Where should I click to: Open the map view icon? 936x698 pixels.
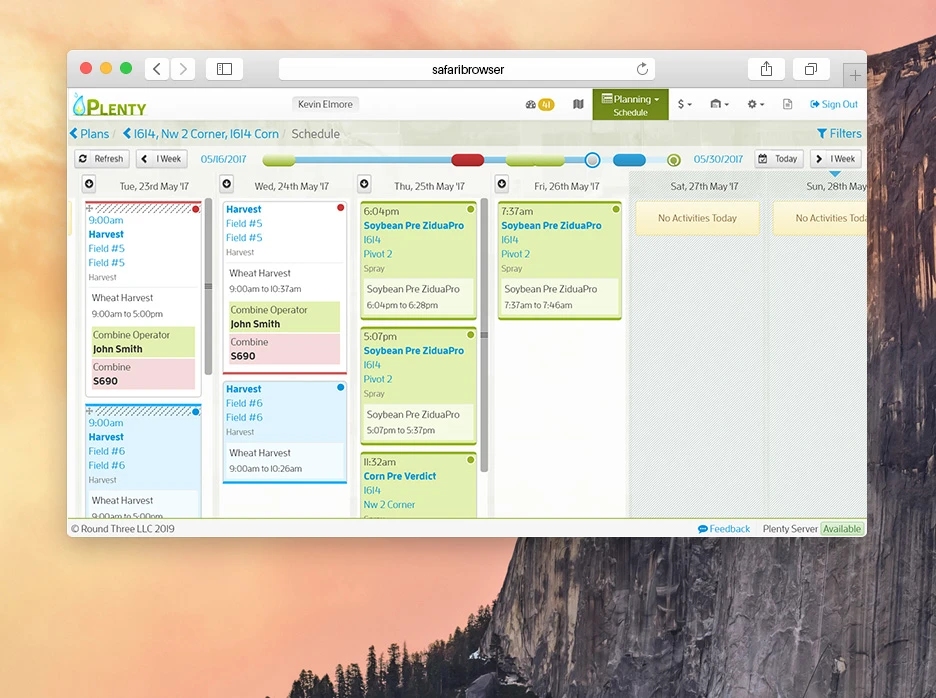578,104
